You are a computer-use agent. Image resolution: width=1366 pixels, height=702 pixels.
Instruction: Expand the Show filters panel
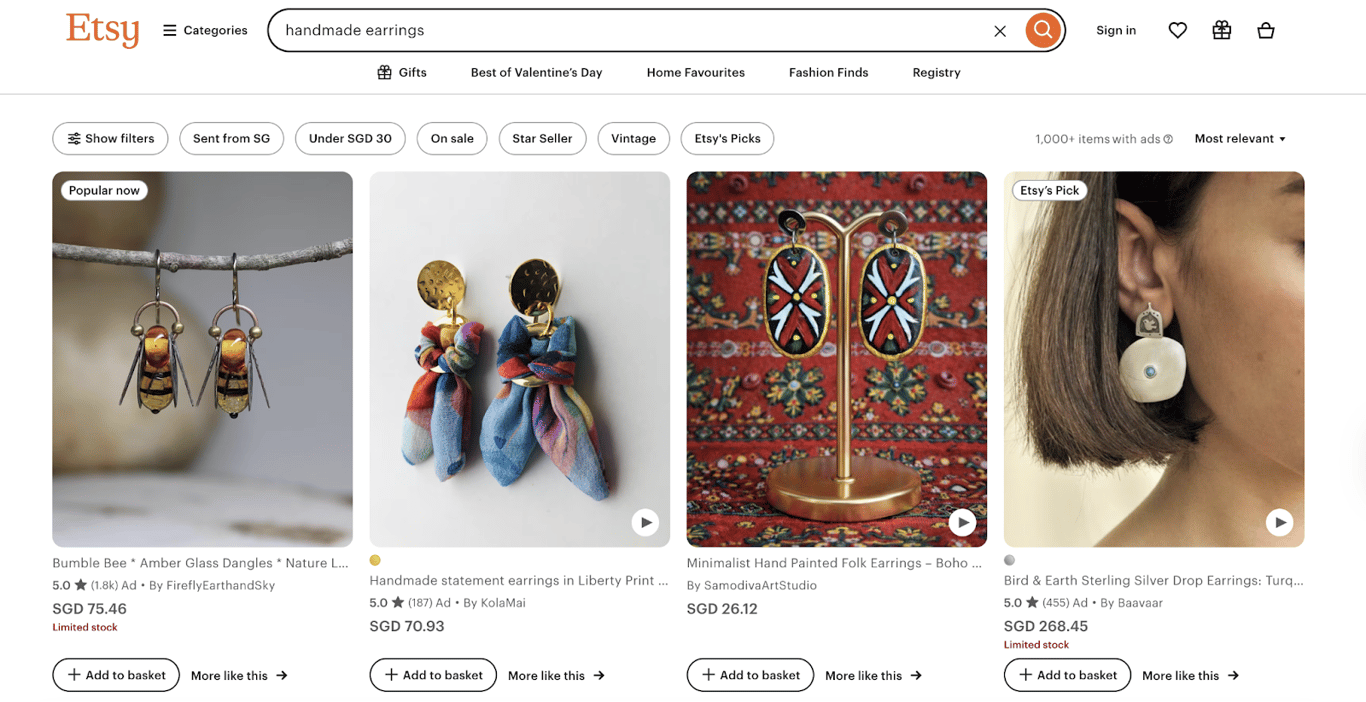[x=111, y=139]
